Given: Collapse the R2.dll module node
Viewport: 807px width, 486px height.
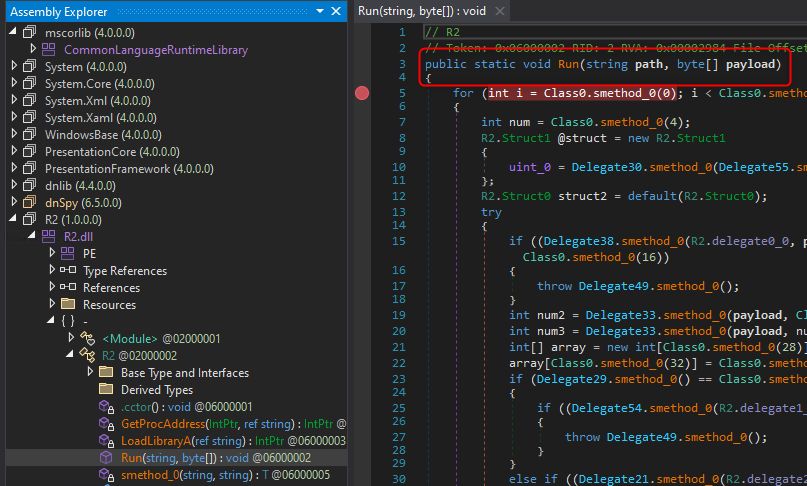Looking at the screenshot, I should [x=32, y=235].
